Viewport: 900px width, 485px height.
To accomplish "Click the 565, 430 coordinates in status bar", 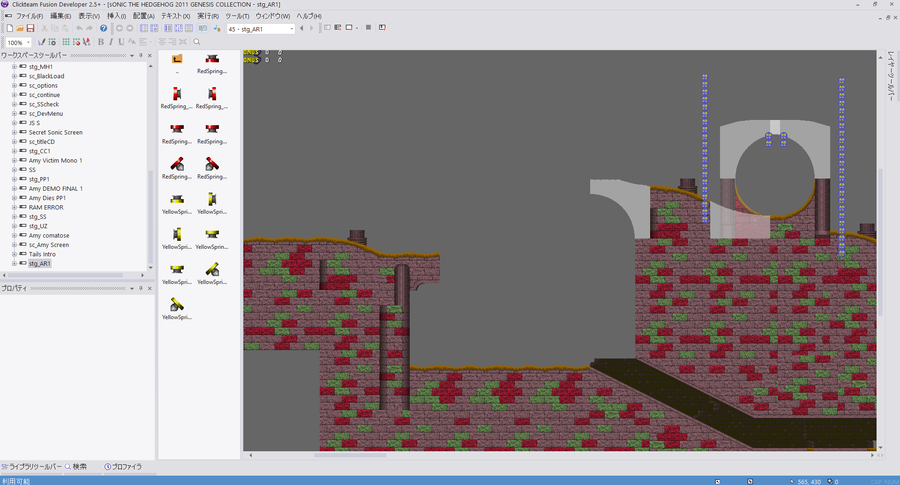I will pos(809,482).
